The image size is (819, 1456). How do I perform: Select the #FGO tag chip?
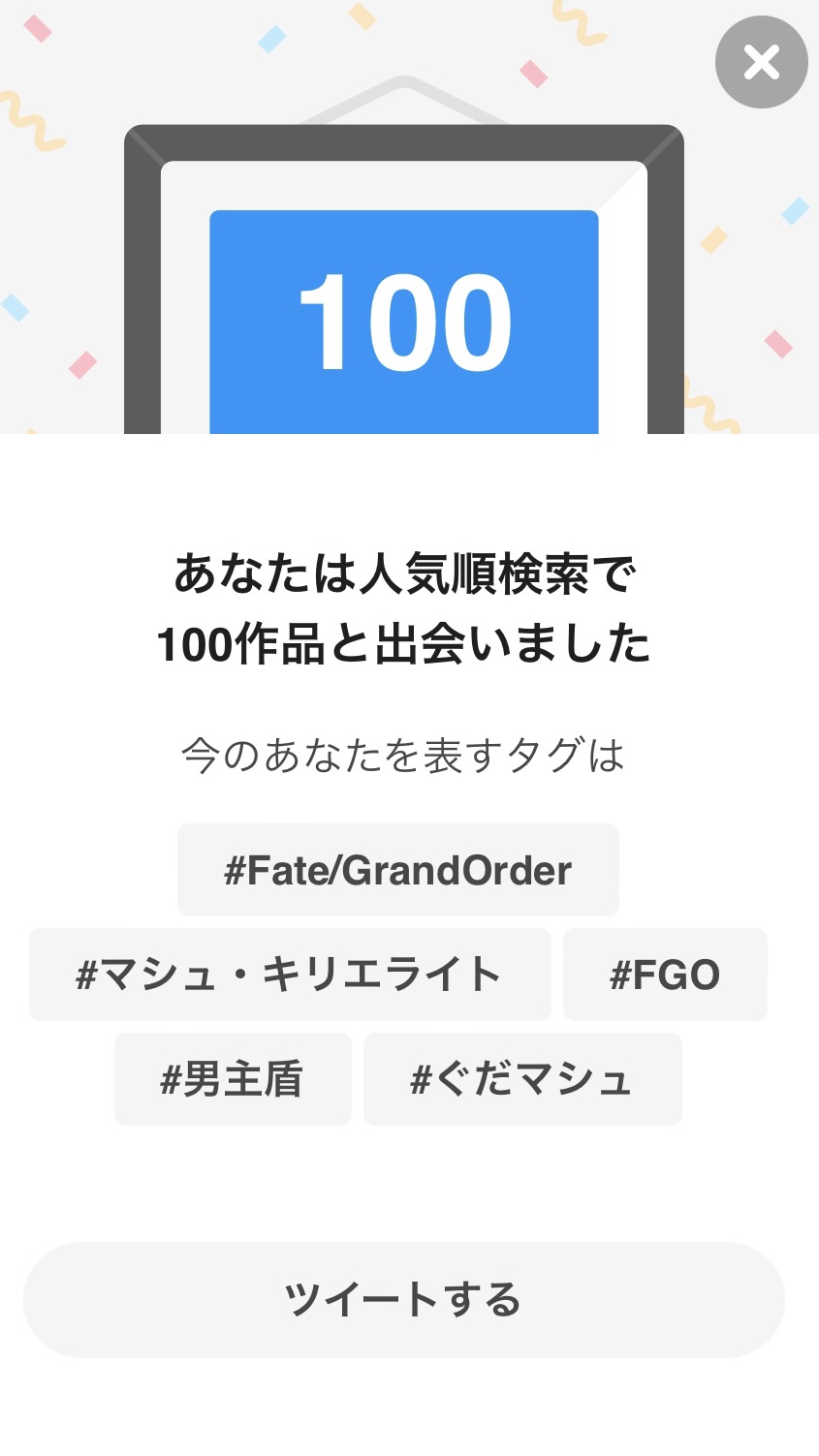(665, 975)
